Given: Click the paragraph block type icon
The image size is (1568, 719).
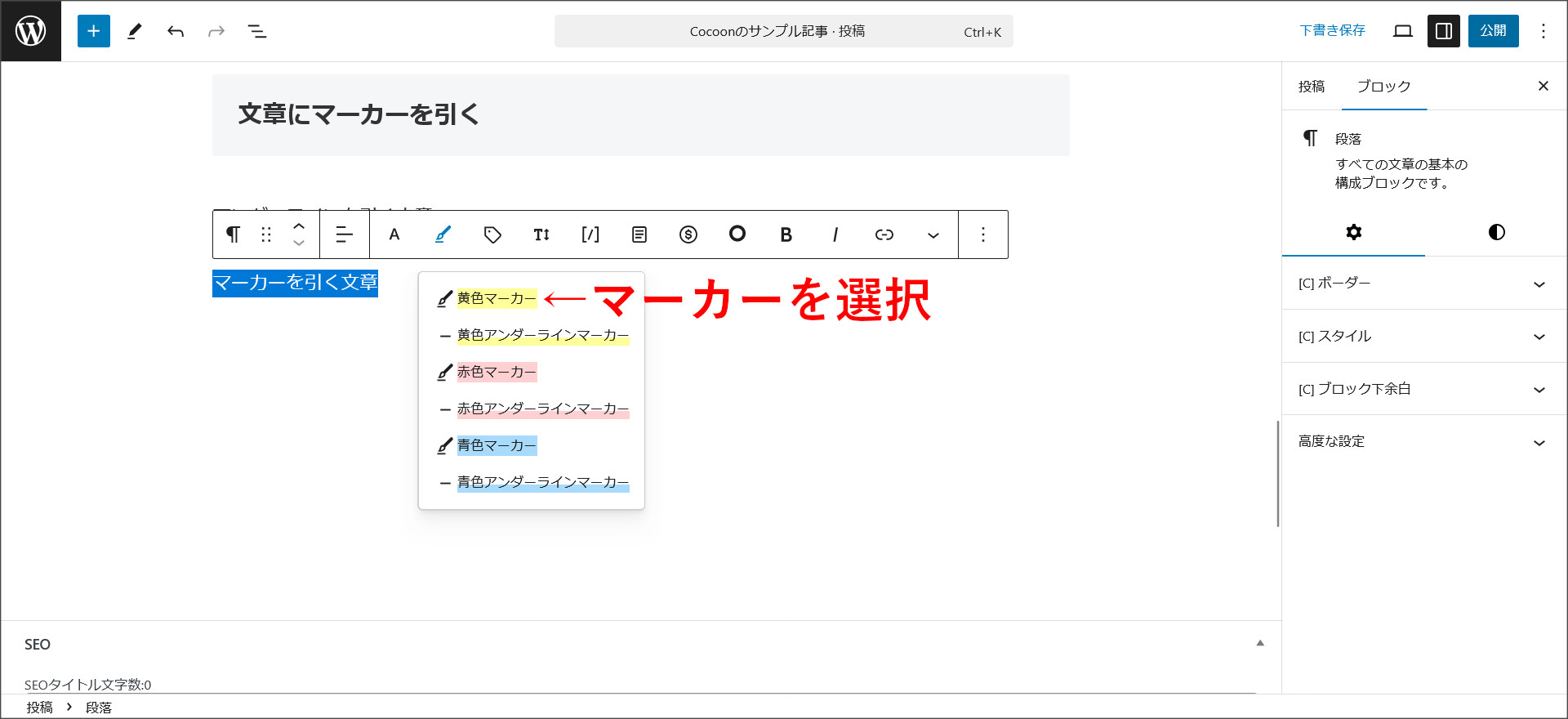Looking at the screenshot, I should (234, 234).
